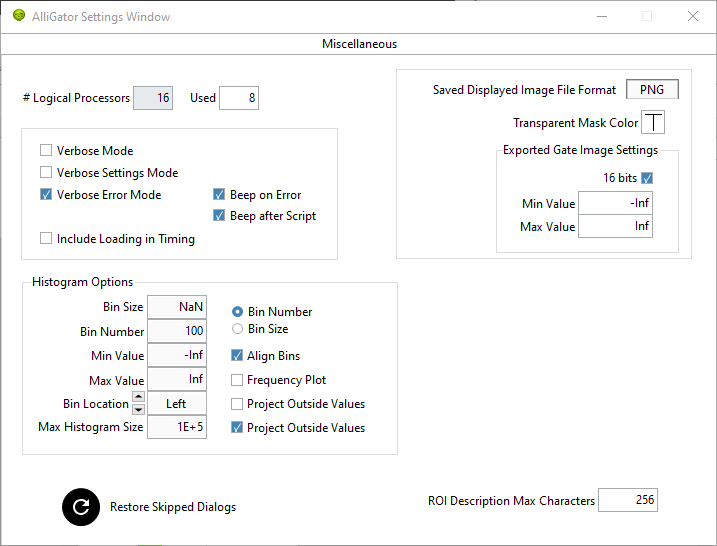Click the histogram Min Value field
The image size is (717, 546).
coord(177,355)
